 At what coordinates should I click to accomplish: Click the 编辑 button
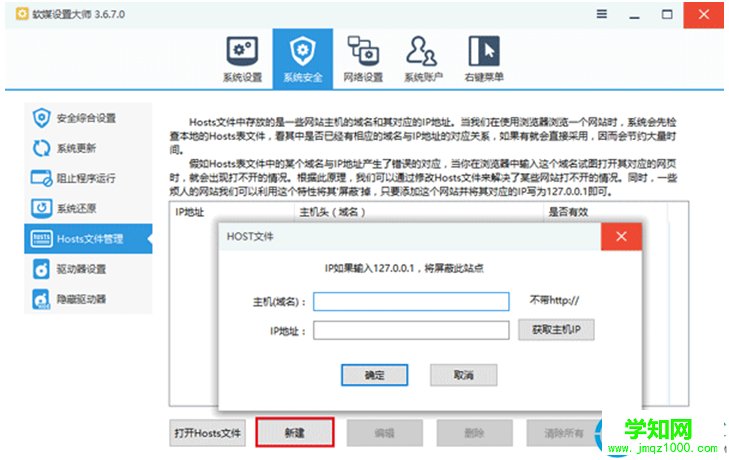click(384, 433)
